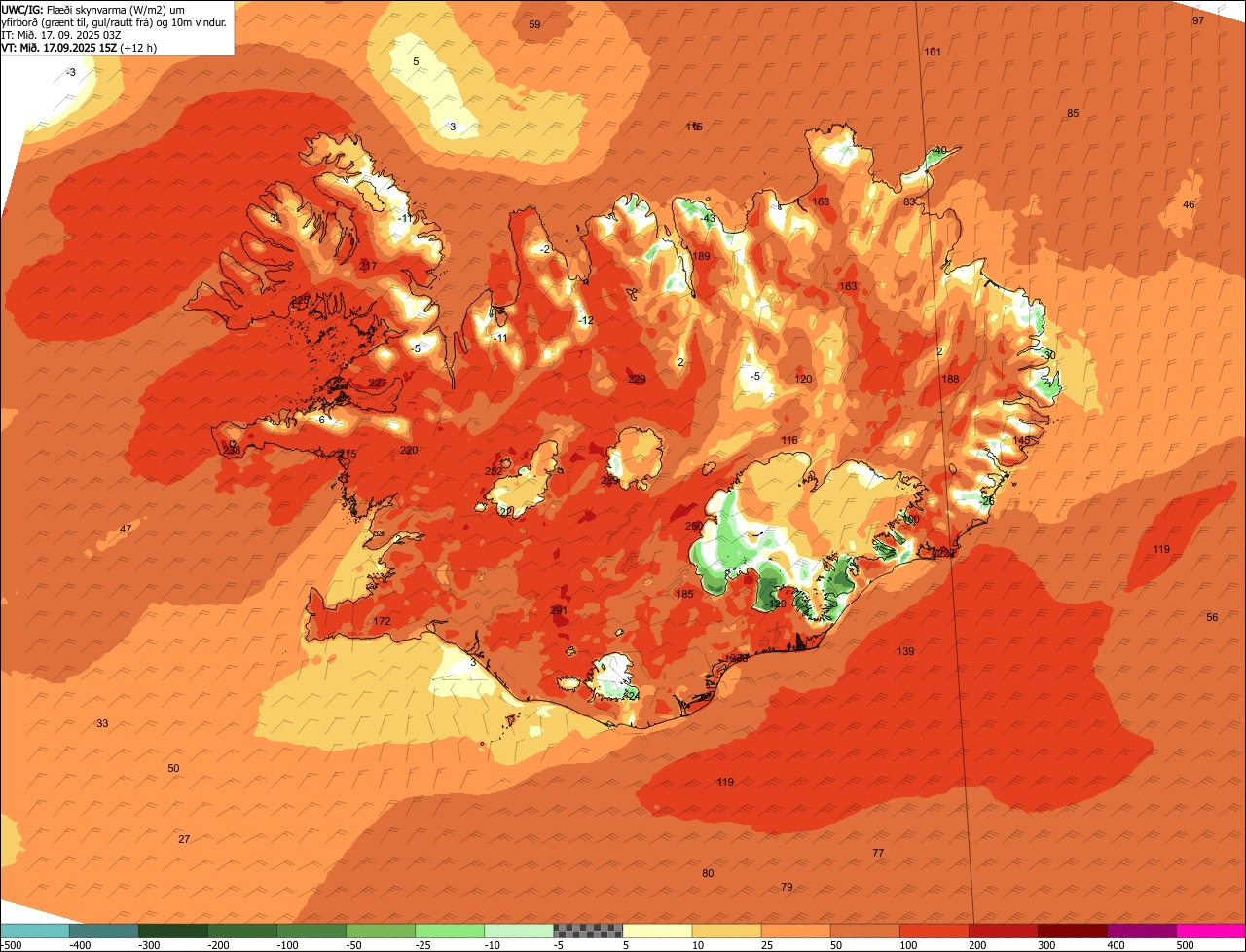1246x952 pixels.
Task: Click the map value '252'
Action: (494, 472)
